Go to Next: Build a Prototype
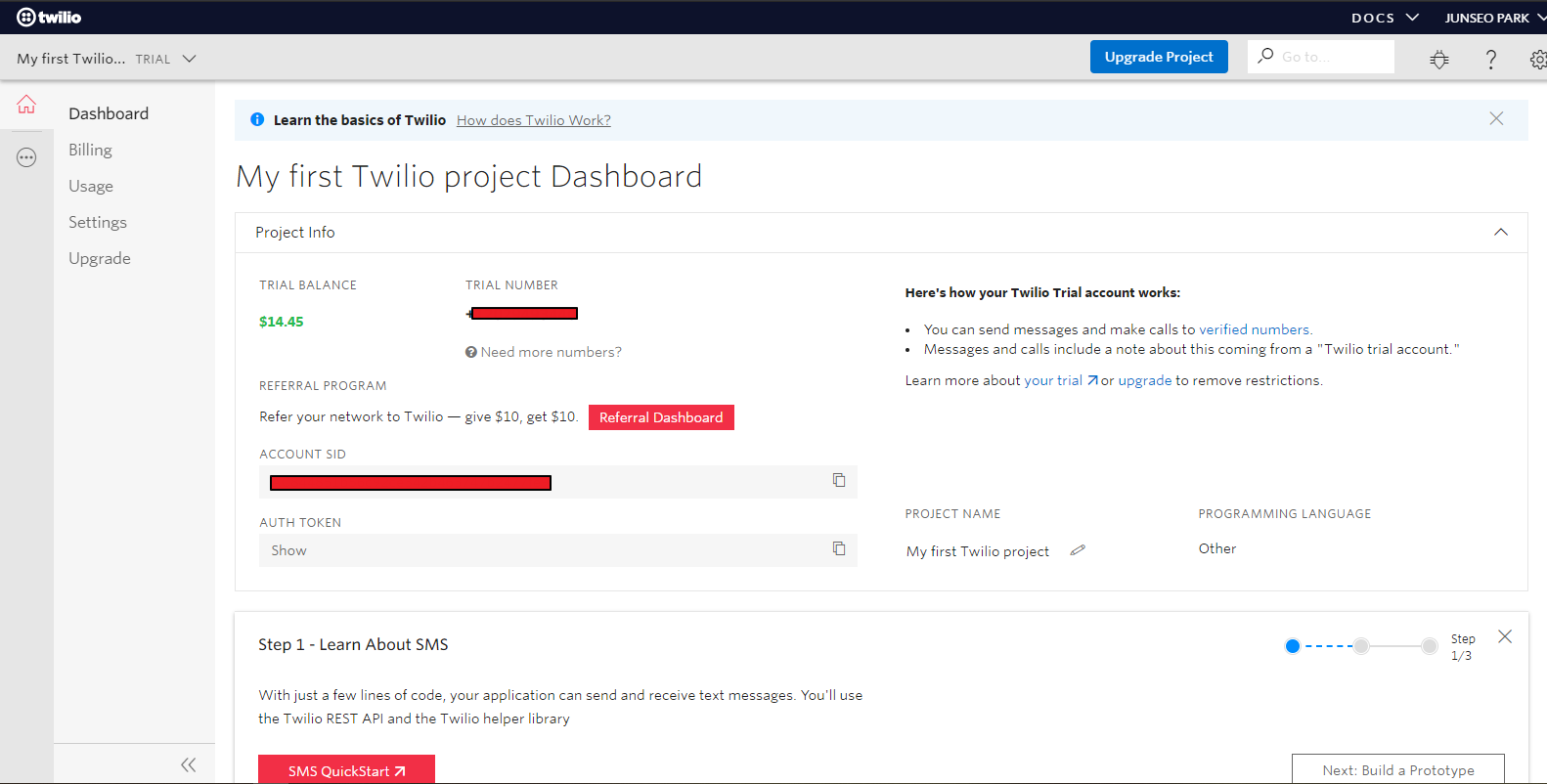The image size is (1547, 784). 1398,769
